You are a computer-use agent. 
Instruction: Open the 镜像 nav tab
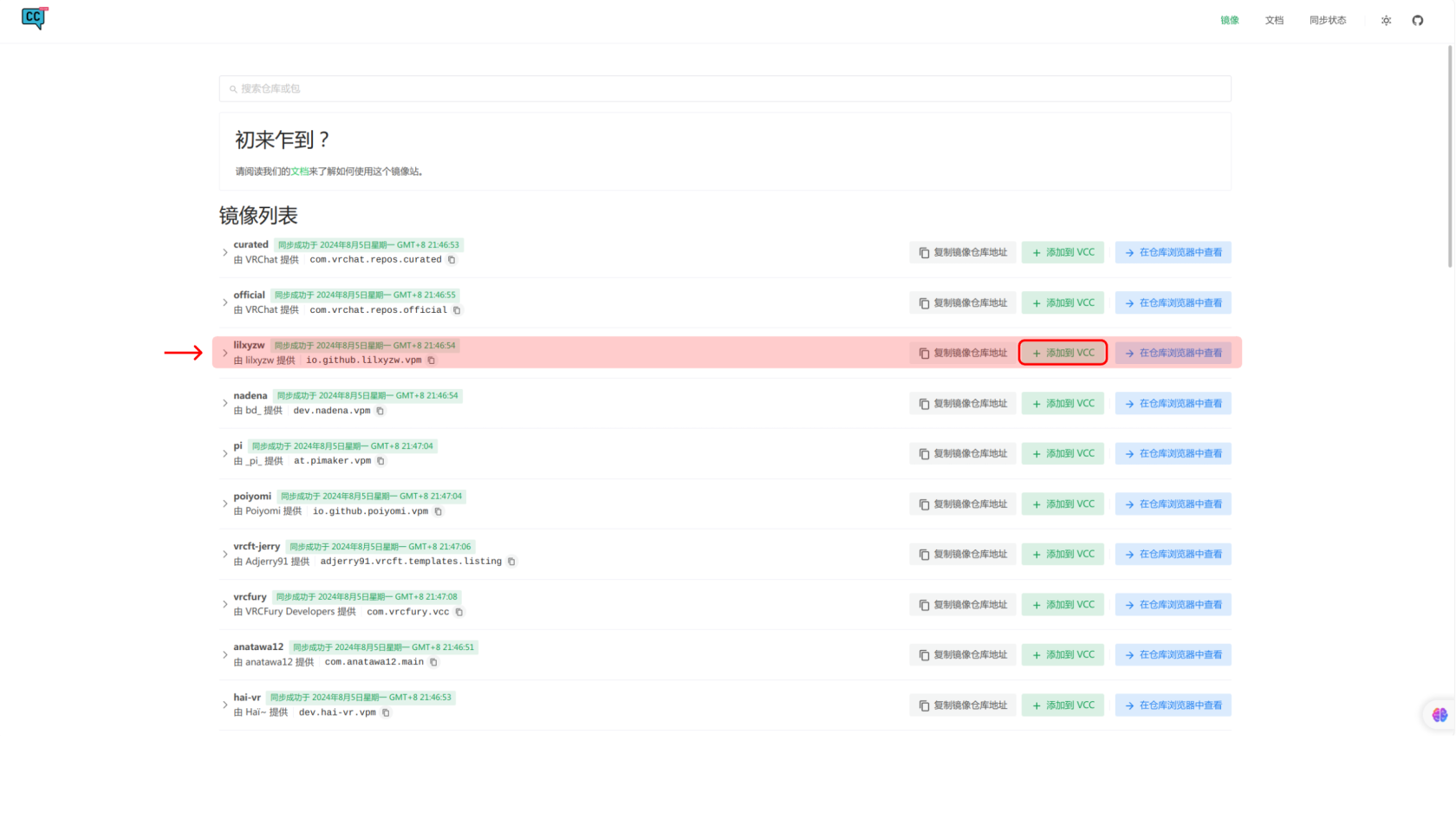click(x=1230, y=20)
